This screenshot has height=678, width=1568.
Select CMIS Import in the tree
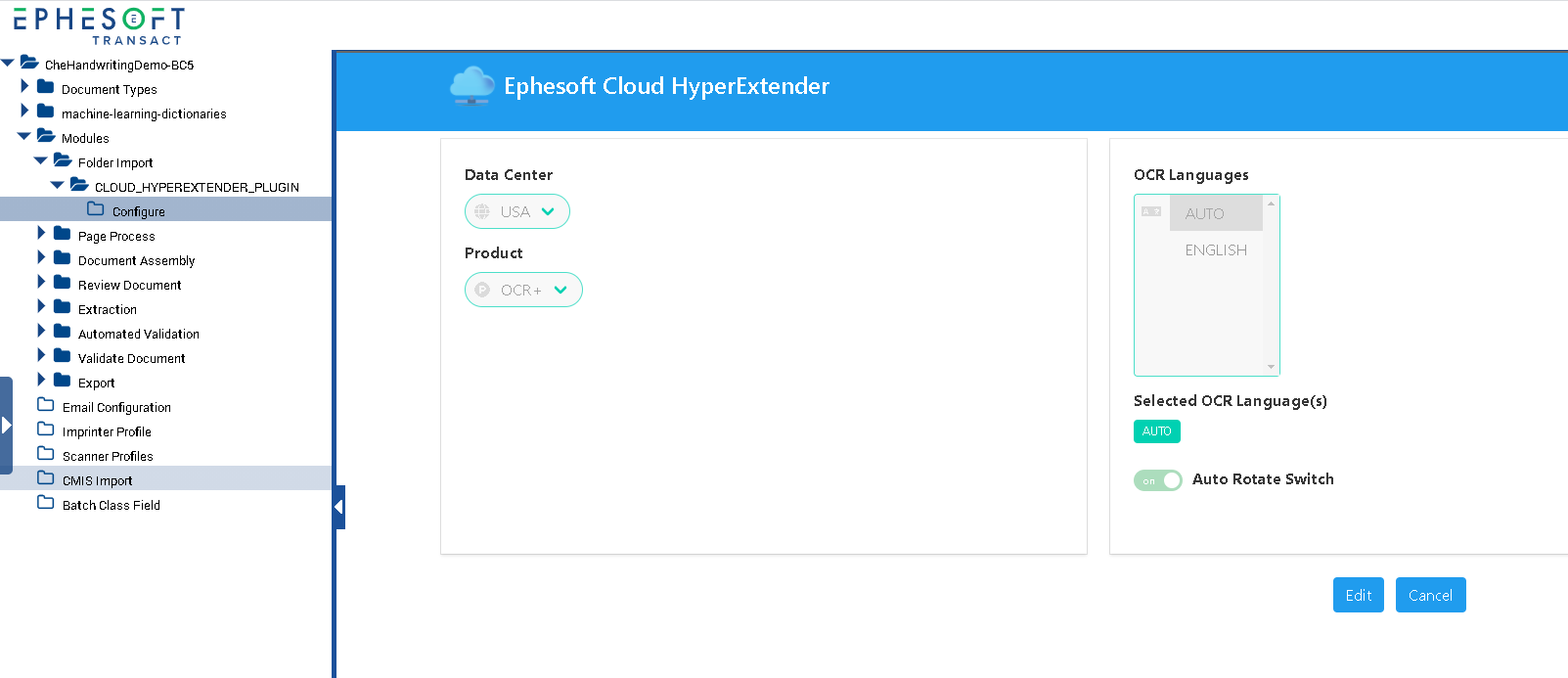click(166, 478)
